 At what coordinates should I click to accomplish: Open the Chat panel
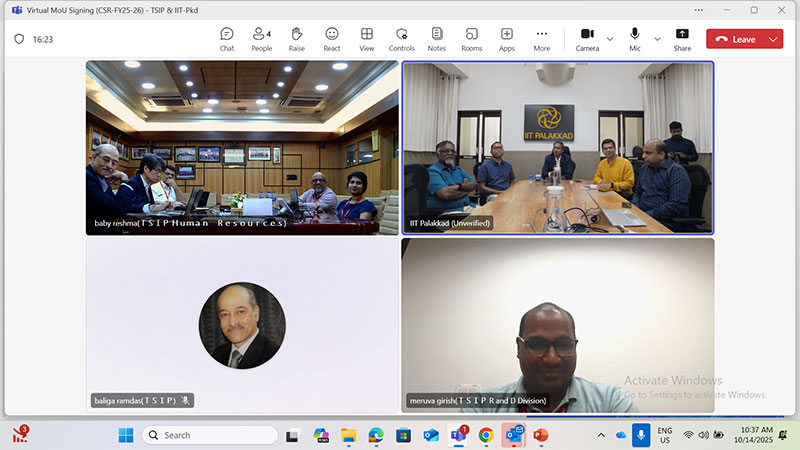[x=227, y=39]
